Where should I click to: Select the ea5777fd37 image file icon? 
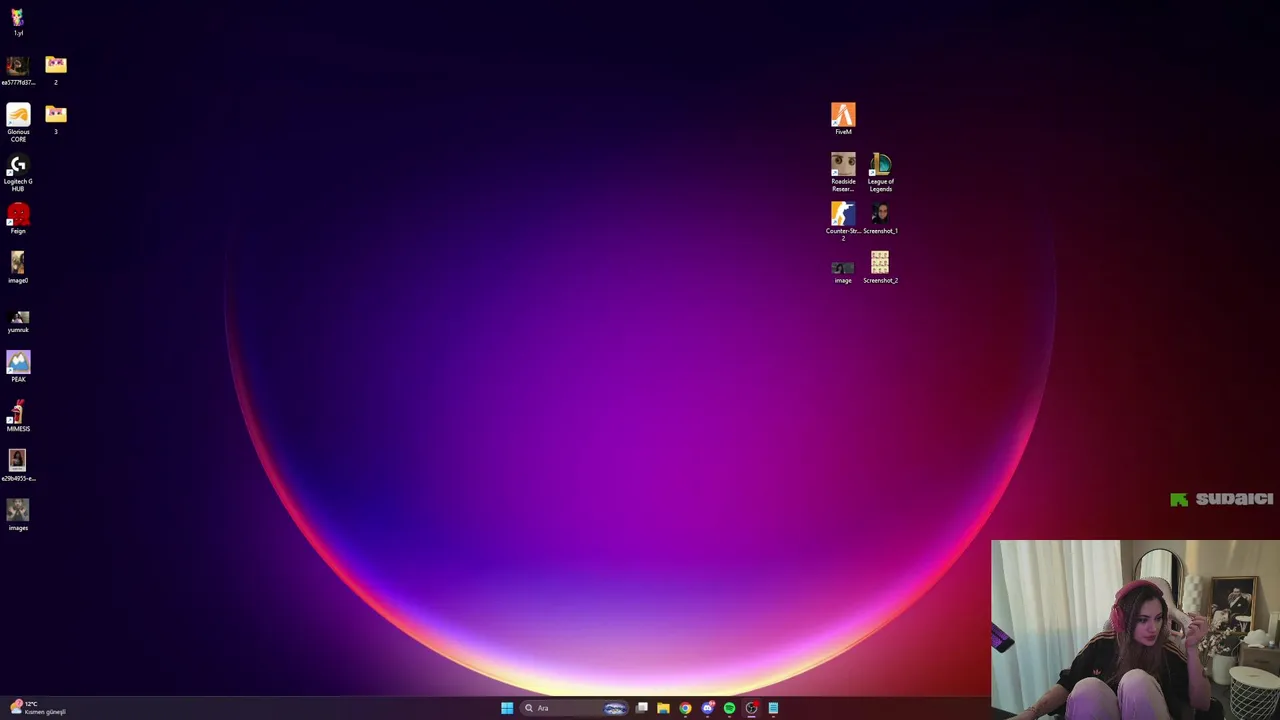[18, 70]
